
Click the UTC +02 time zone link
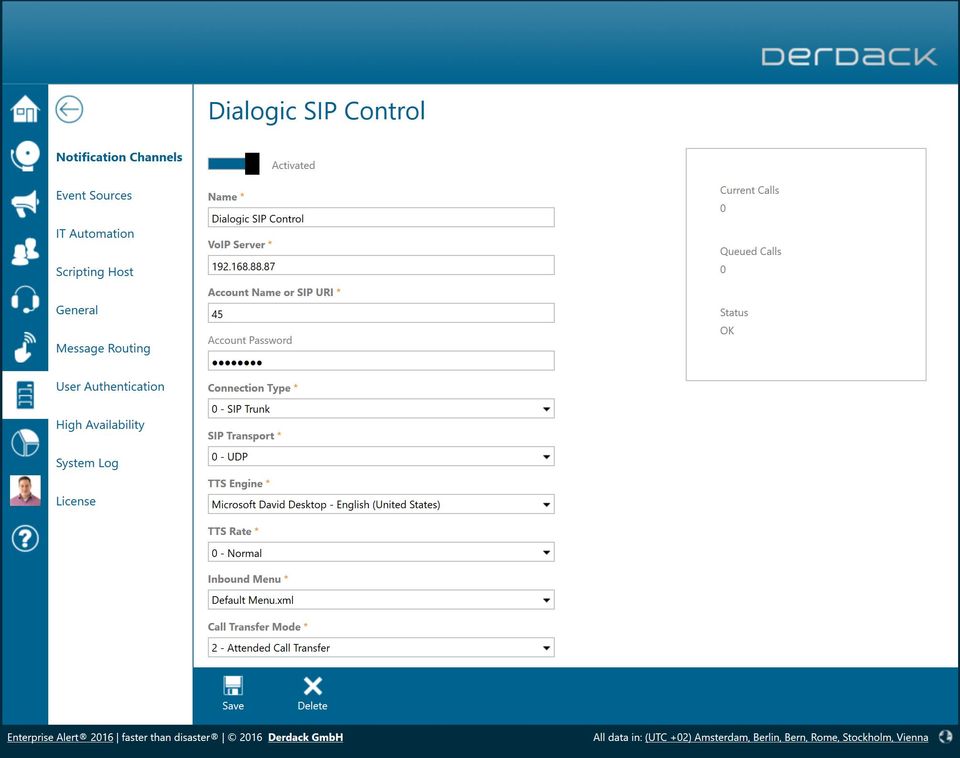[786, 737]
